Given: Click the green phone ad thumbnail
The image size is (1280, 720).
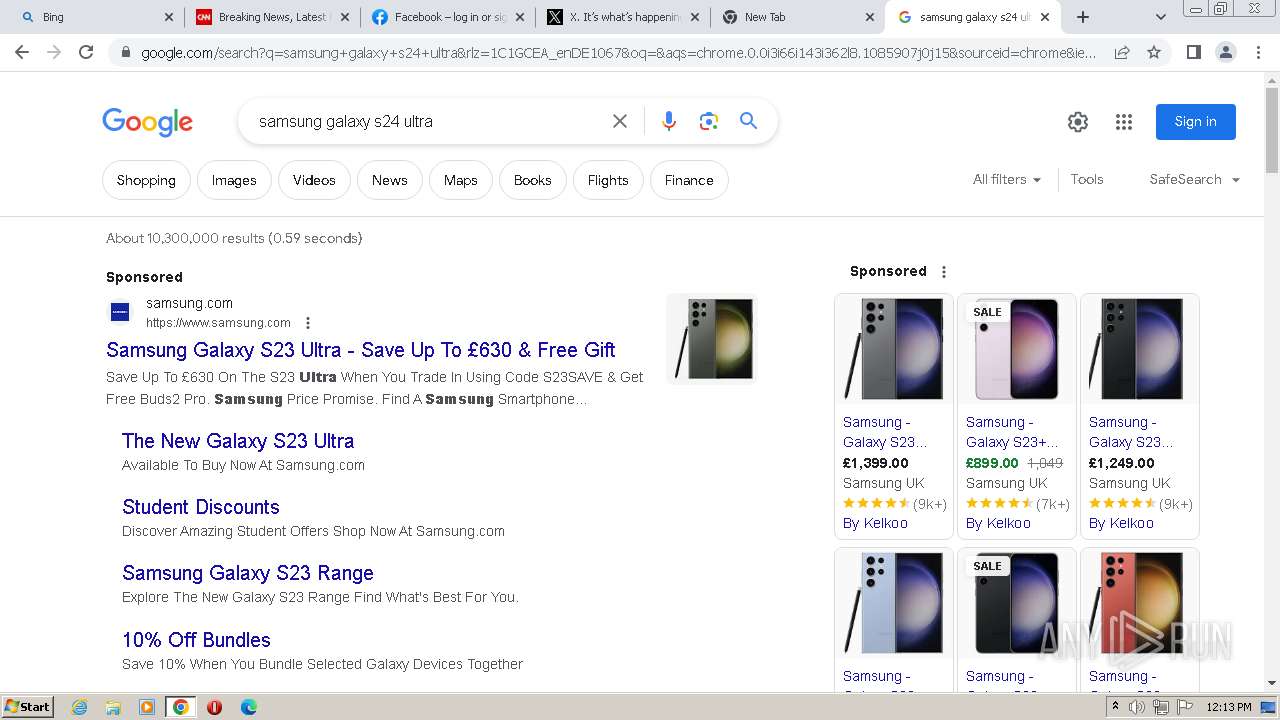Looking at the screenshot, I should [x=712, y=338].
